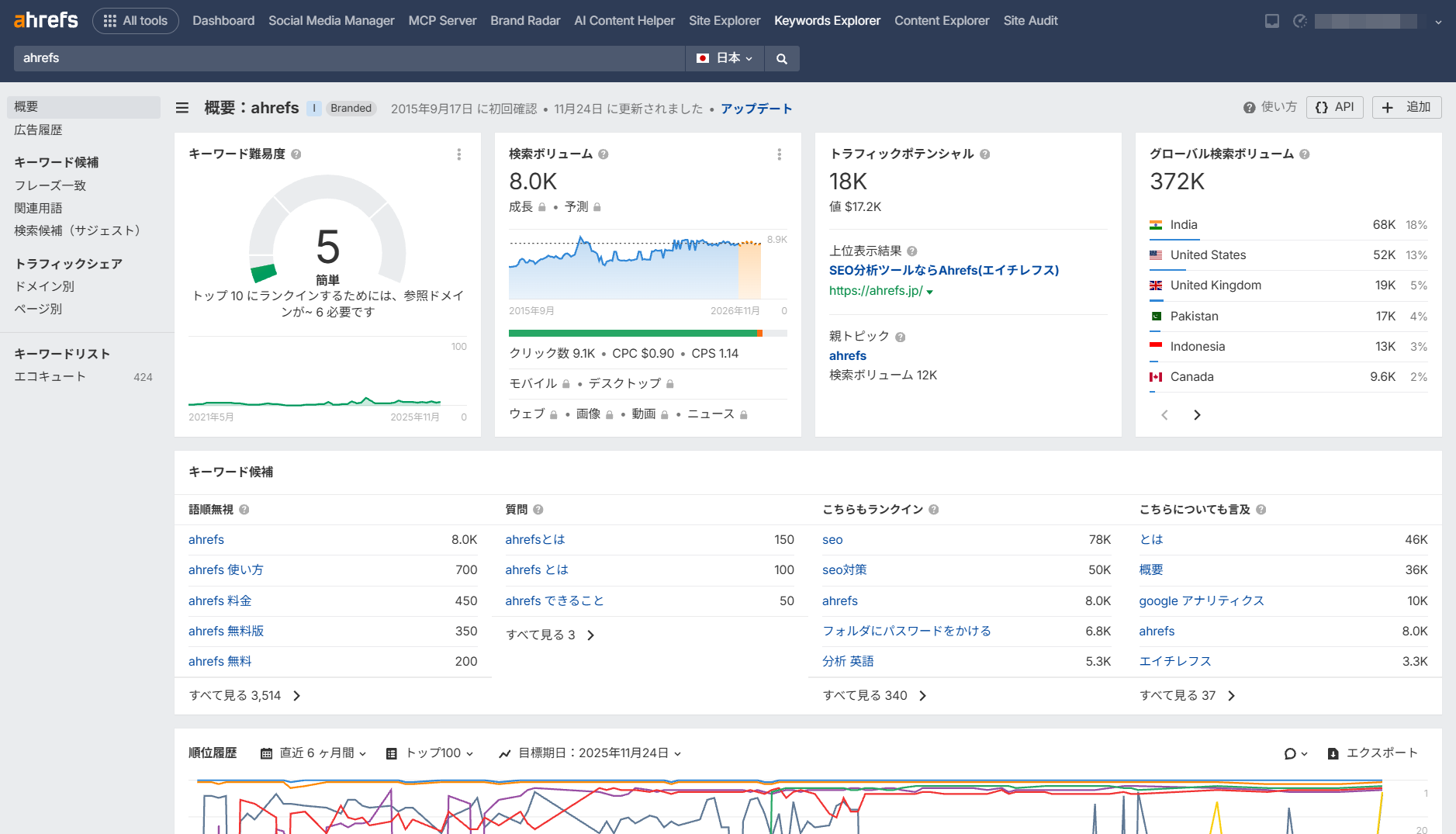Open the API panel via the {} icon

point(1334,107)
